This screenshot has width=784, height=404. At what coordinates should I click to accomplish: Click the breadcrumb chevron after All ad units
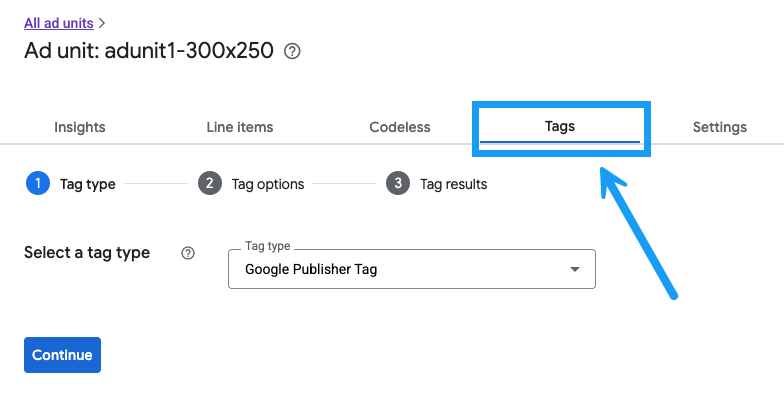point(102,23)
